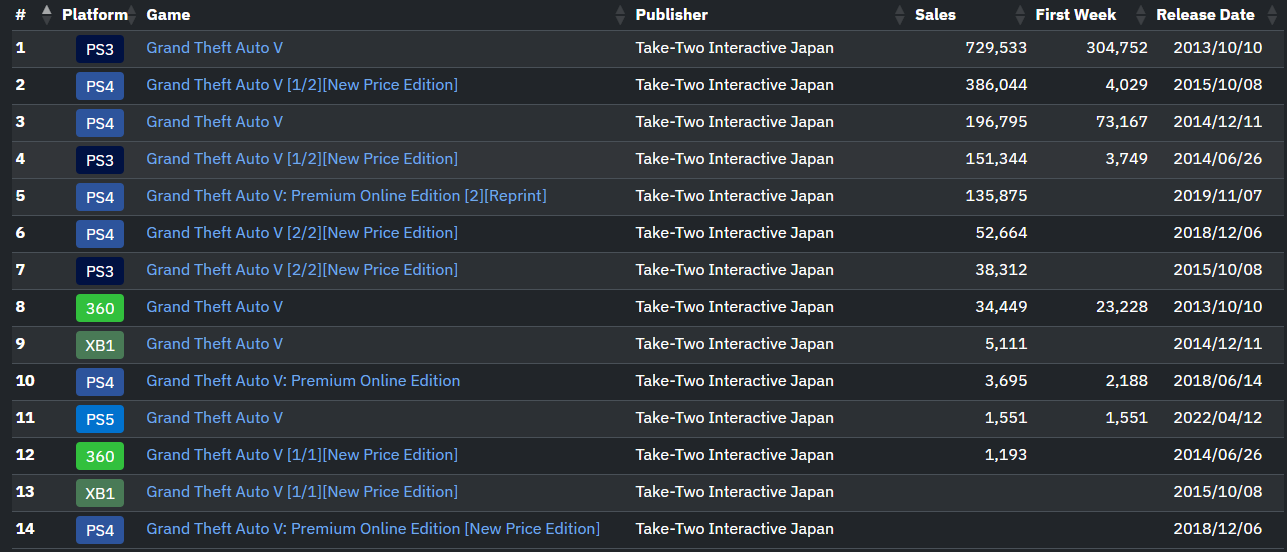Image resolution: width=1287 pixels, height=552 pixels.
Task: Select first week value 304,752
Action: tap(1117, 48)
